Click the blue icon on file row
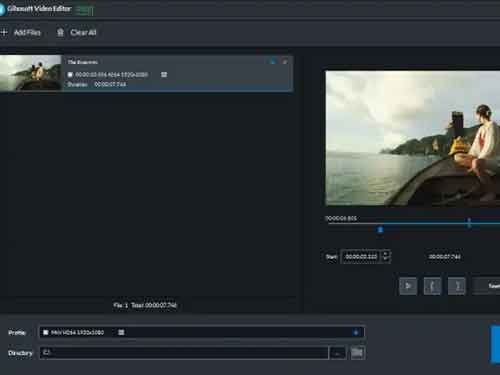 (273, 62)
